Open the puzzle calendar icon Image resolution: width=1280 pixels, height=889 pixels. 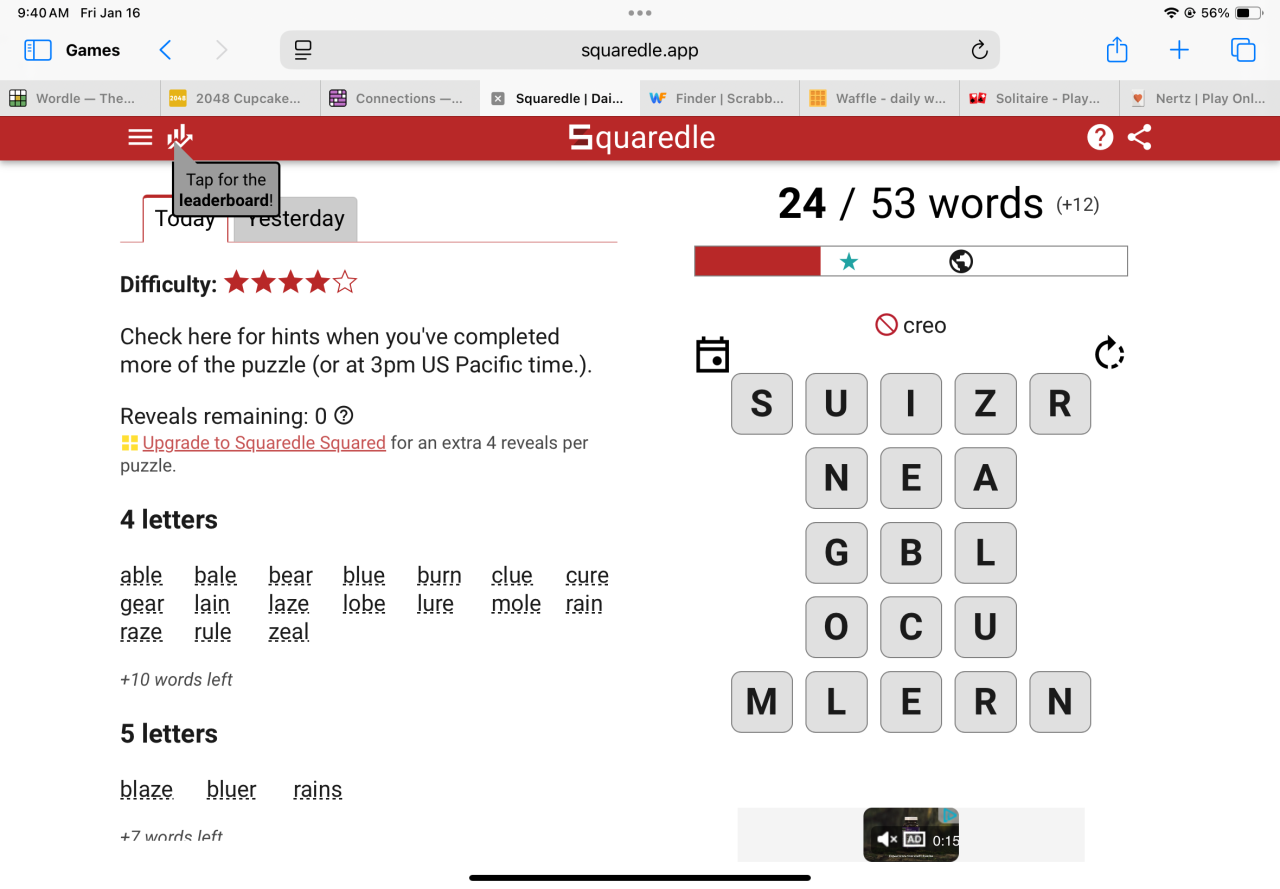[712, 355]
